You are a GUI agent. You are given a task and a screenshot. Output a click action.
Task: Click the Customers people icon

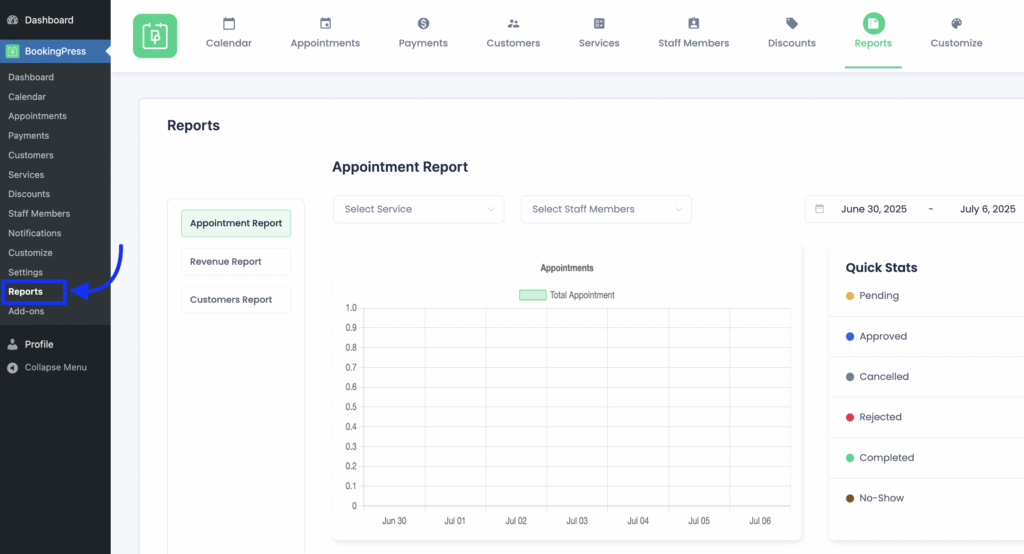click(513, 23)
